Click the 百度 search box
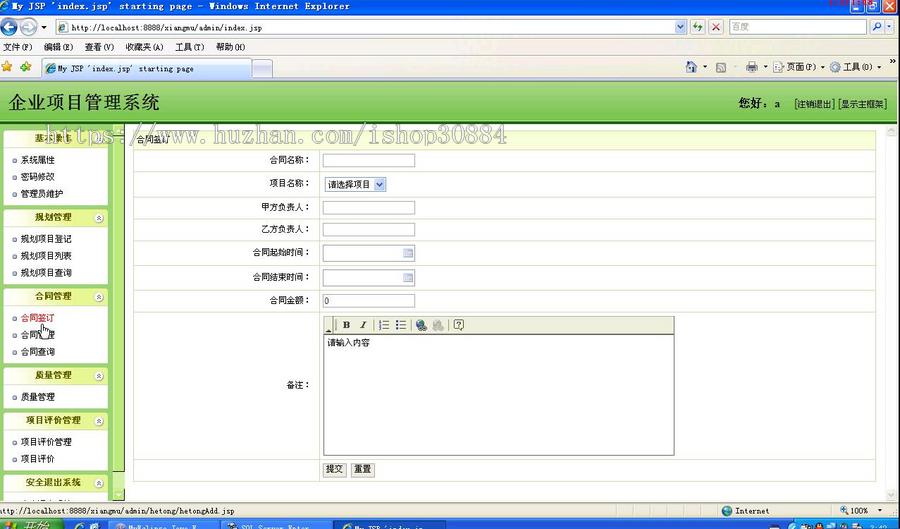The image size is (900, 529). point(798,27)
